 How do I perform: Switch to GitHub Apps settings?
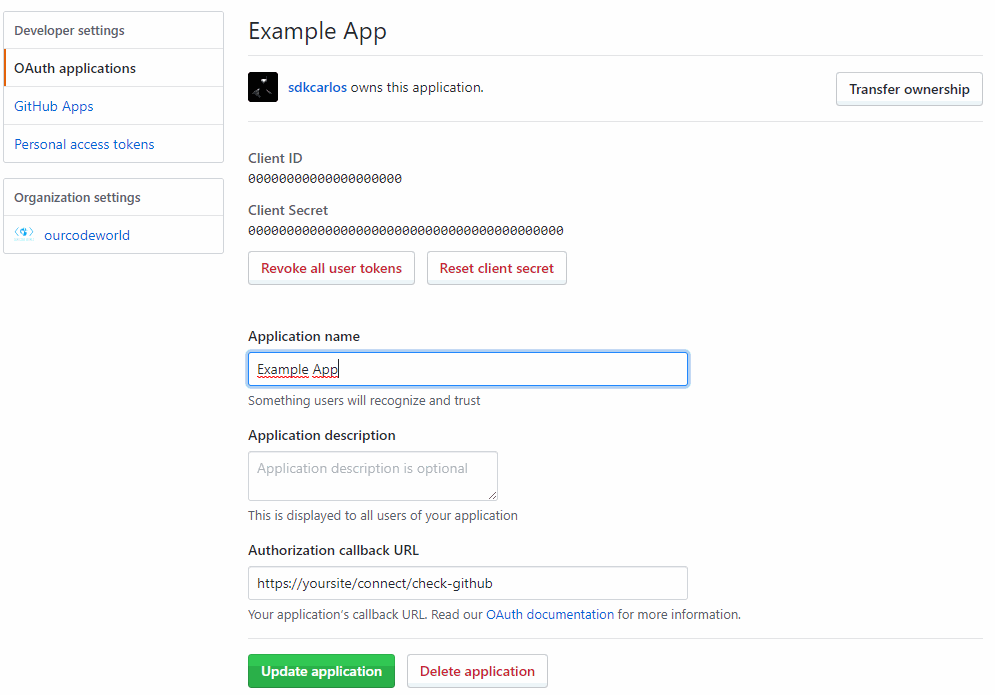click(x=54, y=105)
